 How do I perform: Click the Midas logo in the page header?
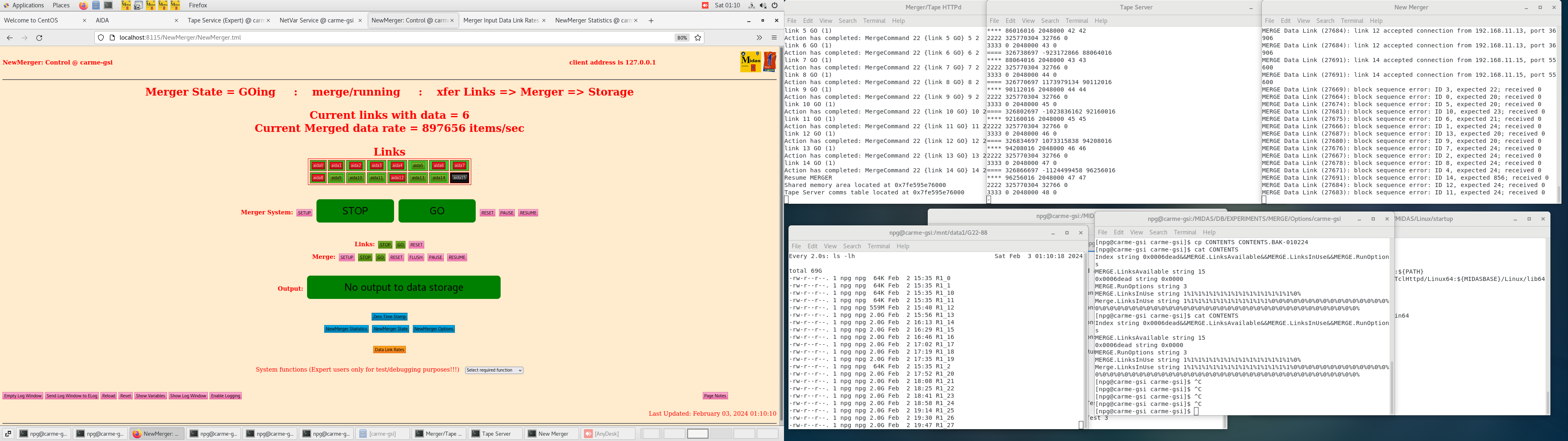(751, 62)
